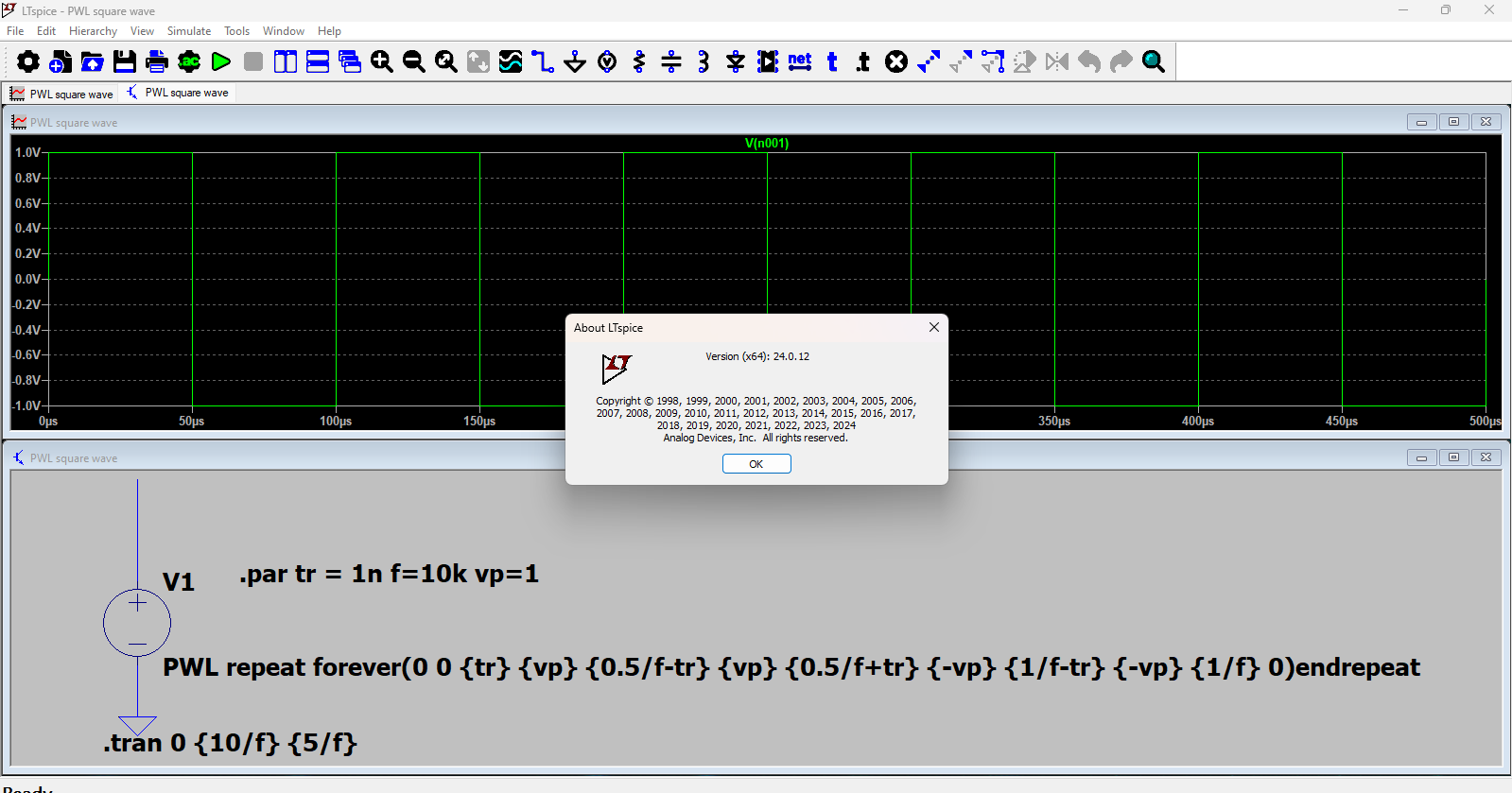Click the greyed-out Mirror icon
The image size is (1512, 793).
click(1057, 61)
